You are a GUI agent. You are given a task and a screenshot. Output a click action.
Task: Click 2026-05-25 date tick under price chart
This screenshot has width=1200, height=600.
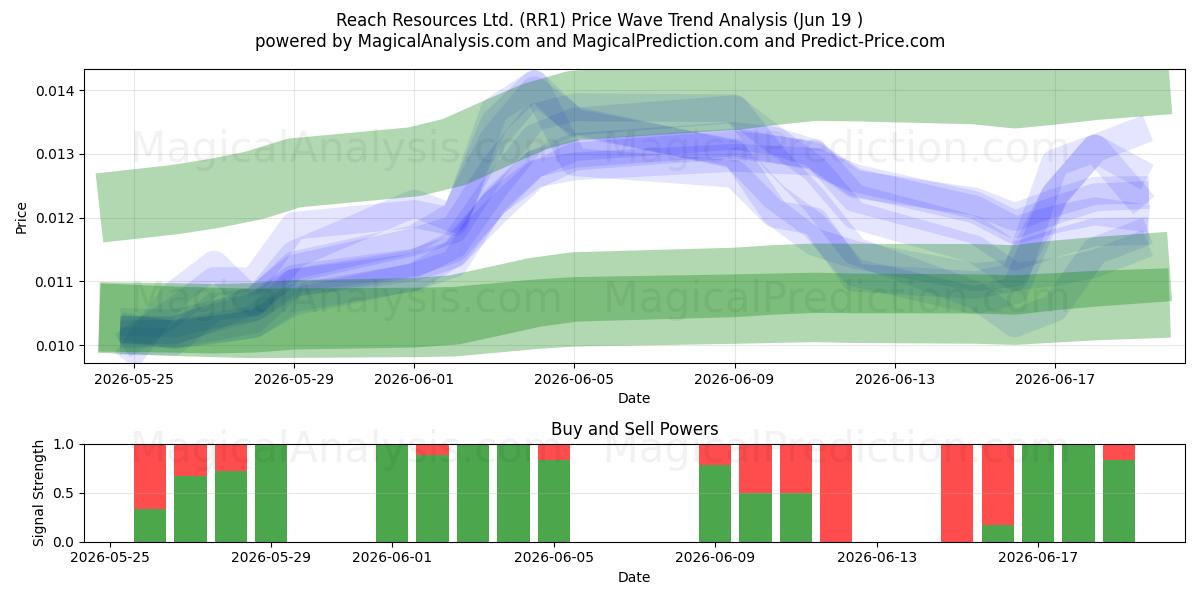132,379
